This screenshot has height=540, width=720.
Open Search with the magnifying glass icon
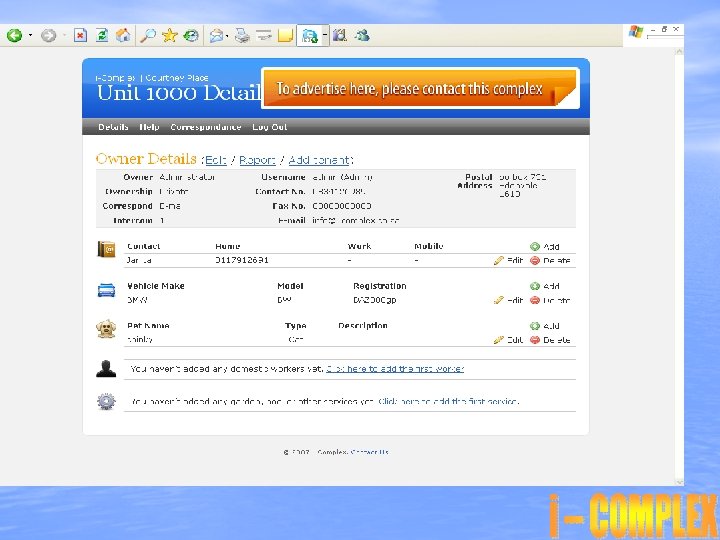coord(147,35)
